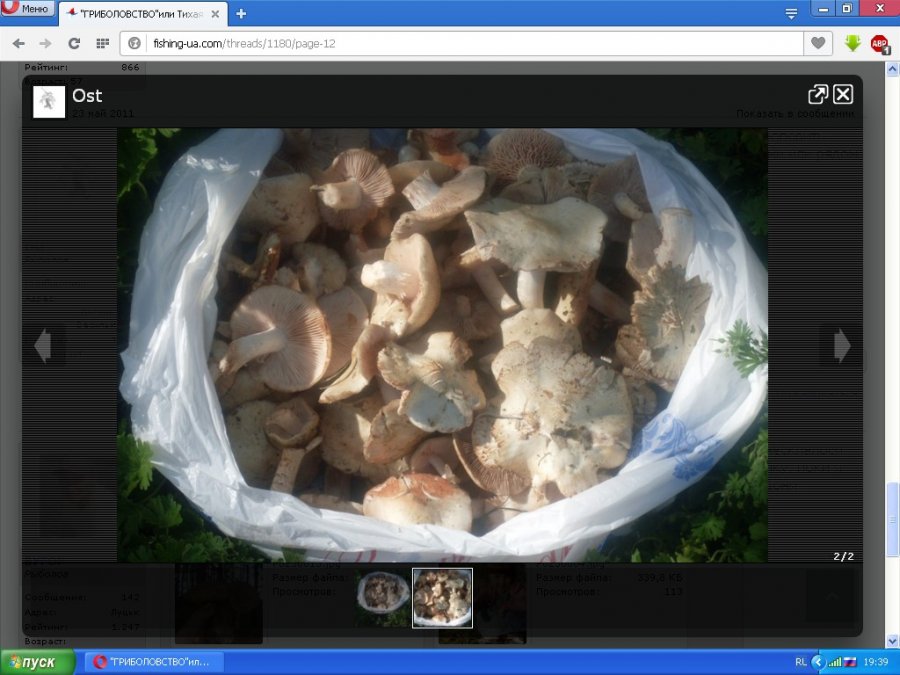Show the previous image with left arrow
Viewport: 900px width, 675px height.
point(42,346)
